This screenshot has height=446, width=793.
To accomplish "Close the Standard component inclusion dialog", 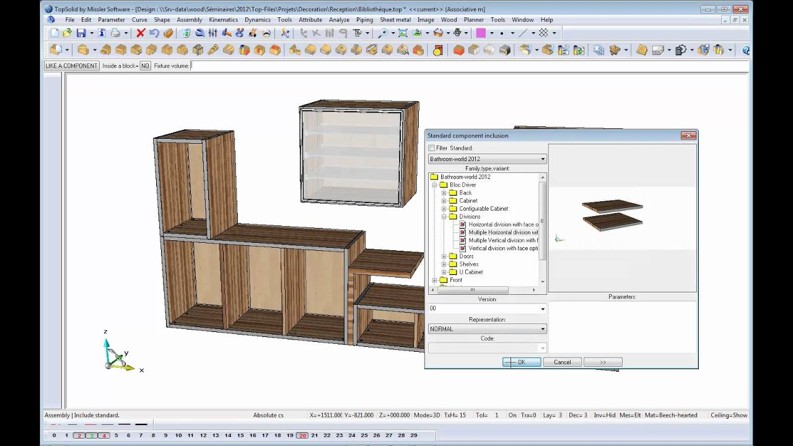I will [x=688, y=136].
